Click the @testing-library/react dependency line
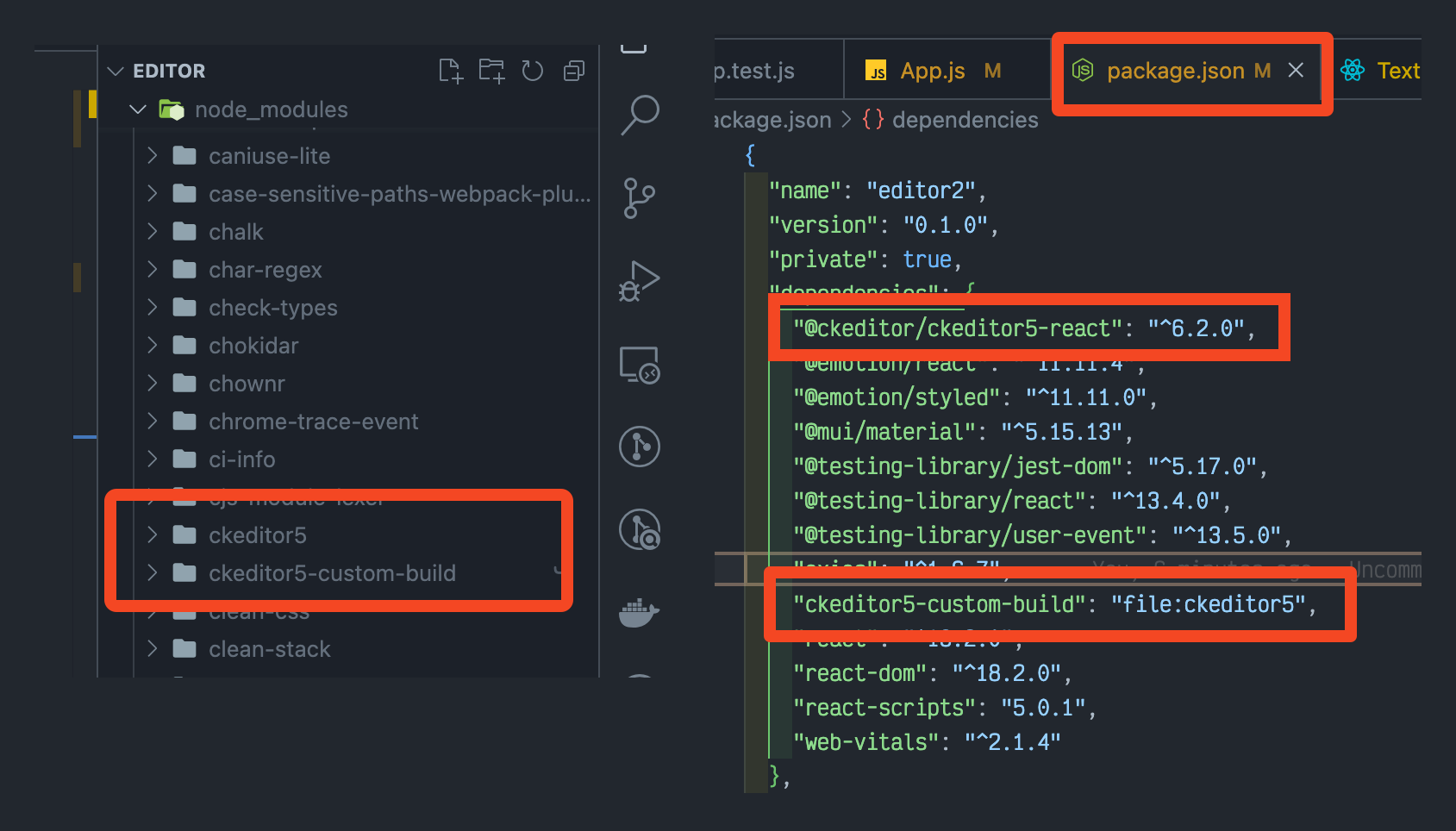 pyautogui.click(x=1013, y=501)
